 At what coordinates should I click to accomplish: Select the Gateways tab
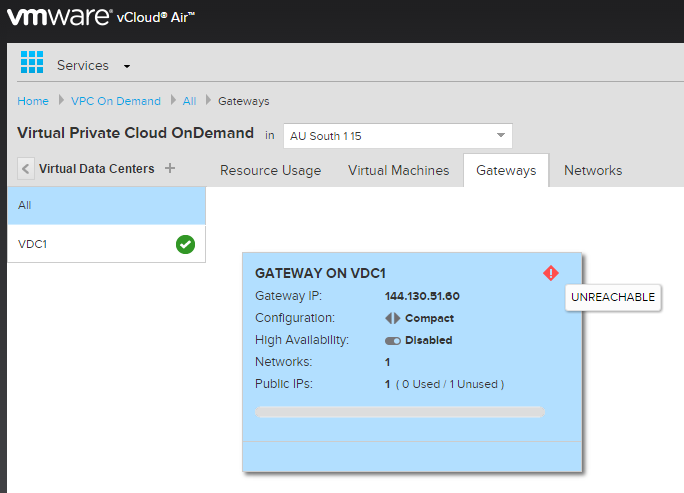506,170
